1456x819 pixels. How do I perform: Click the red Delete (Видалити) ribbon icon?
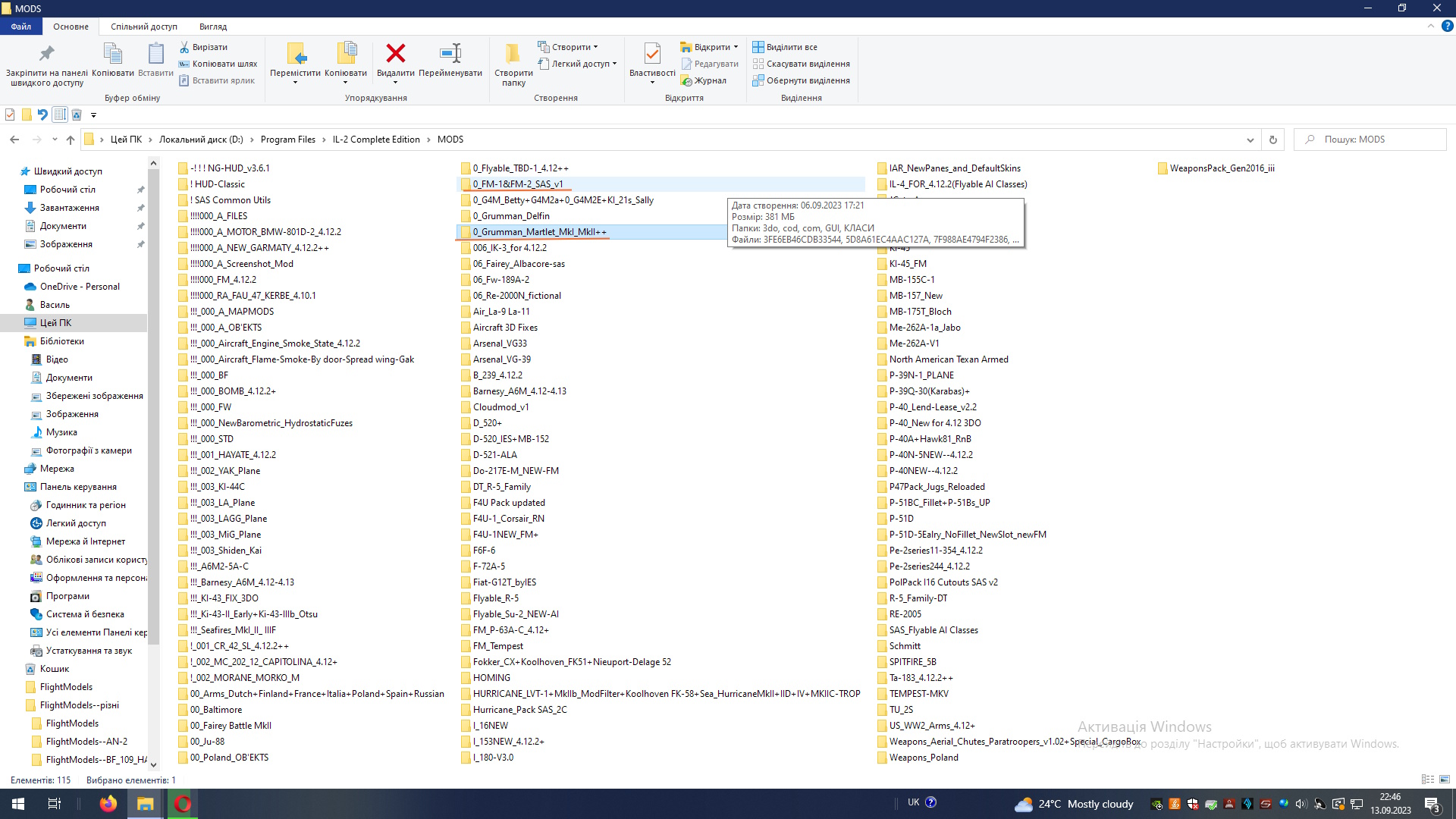point(395,53)
